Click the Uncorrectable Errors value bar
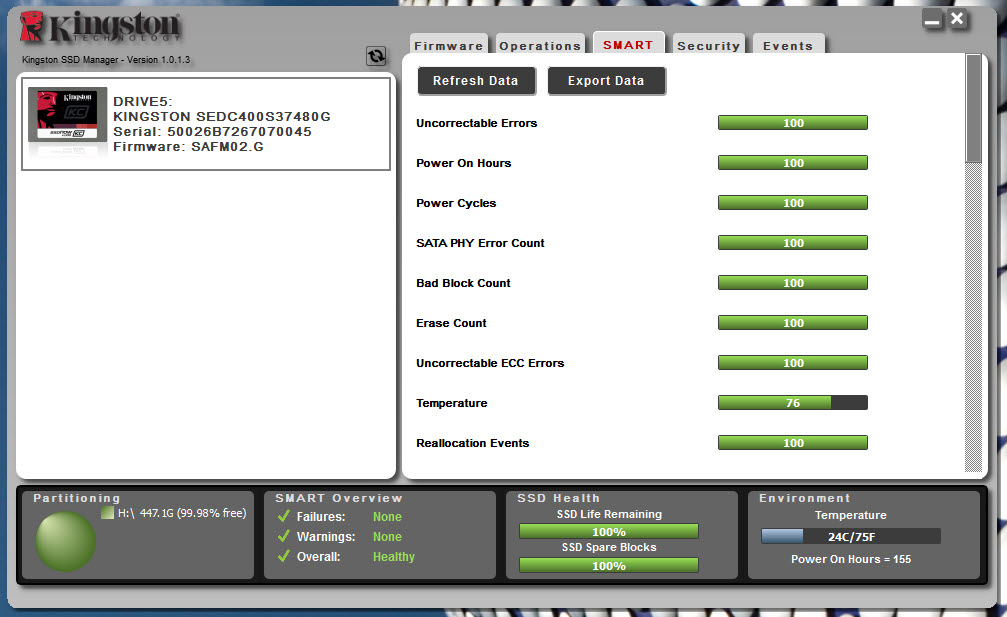The height and width of the screenshot is (617, 1007). point(793,123)
